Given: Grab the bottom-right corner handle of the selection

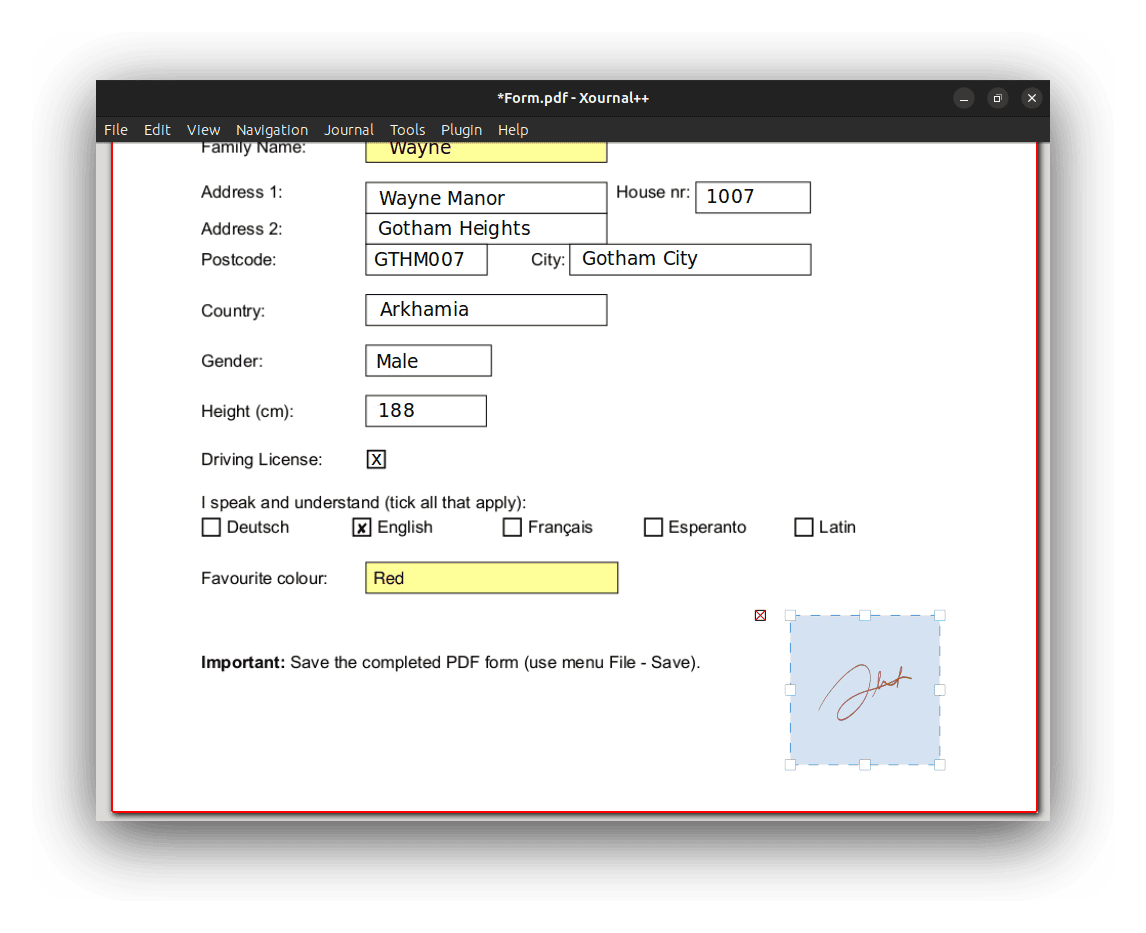Looking at the screenshot, I should pos(940,765).
